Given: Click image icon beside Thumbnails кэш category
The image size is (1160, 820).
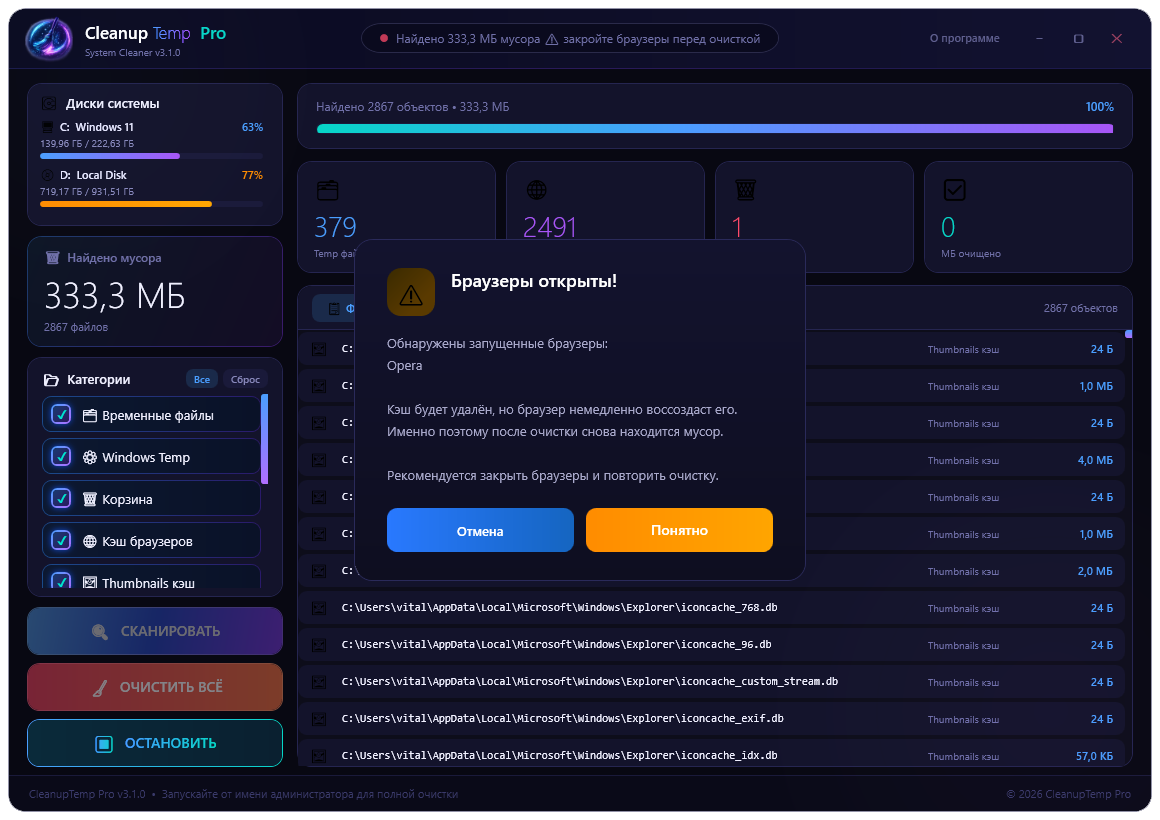Looking at the screenshot, I should (90, 583).
